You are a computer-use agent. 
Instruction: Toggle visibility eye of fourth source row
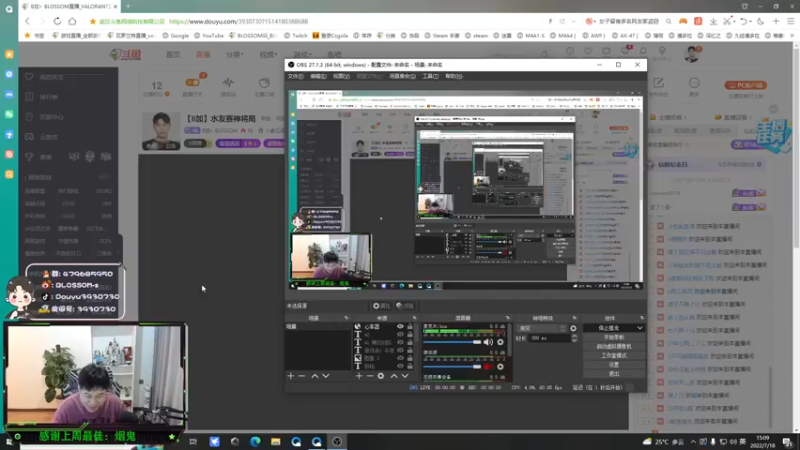coord(401,351)
